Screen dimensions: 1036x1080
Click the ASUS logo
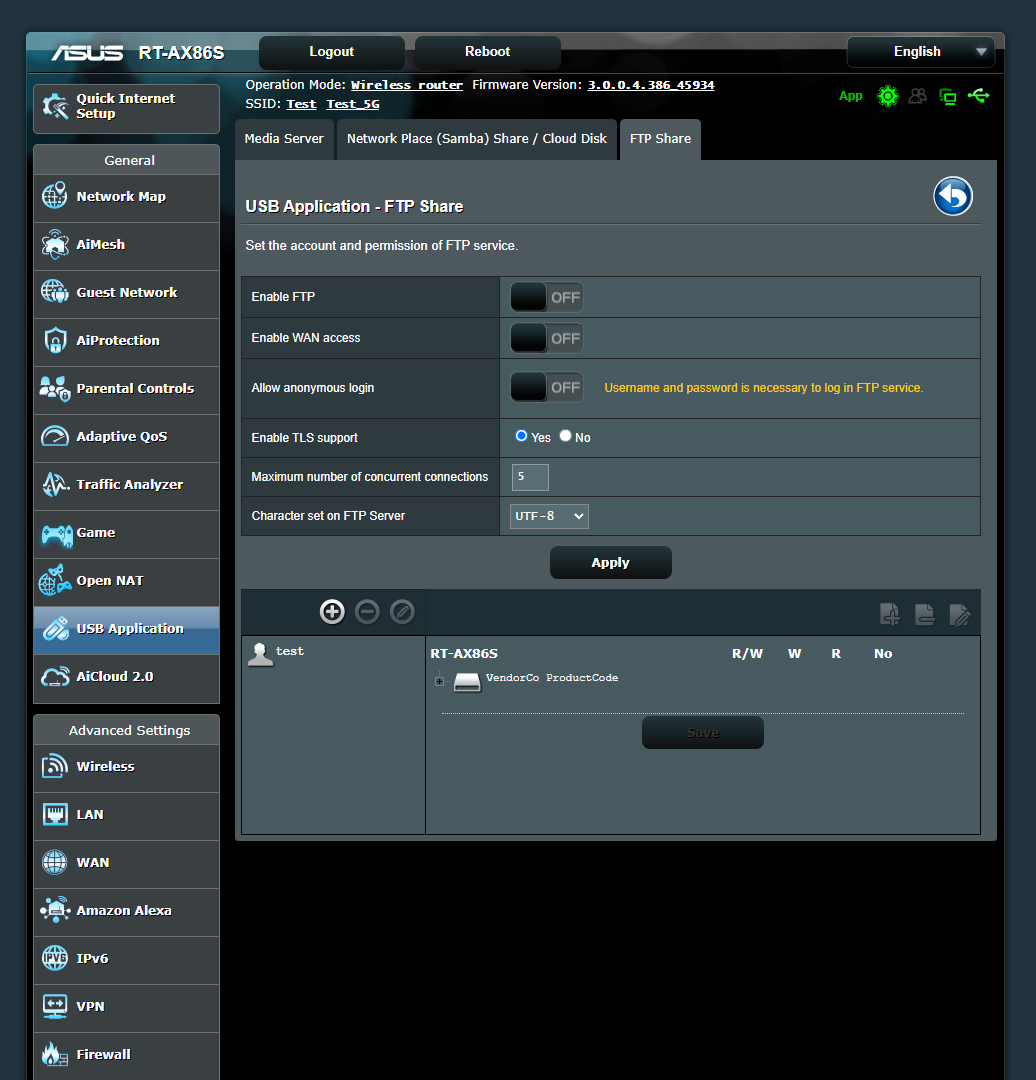[87, 52]
